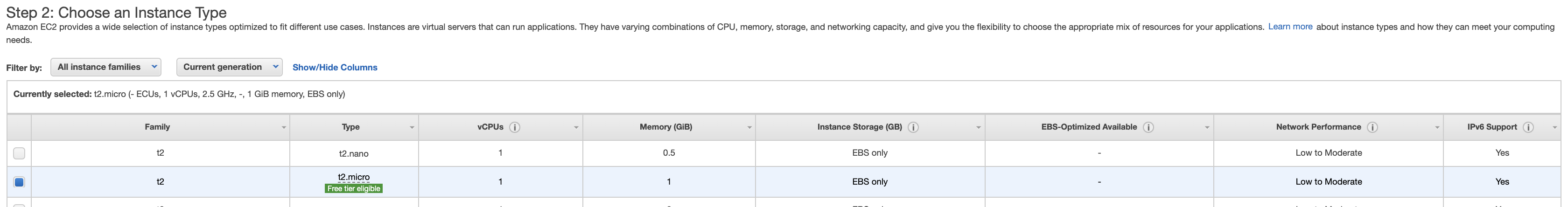Deselect the t2.micro instance checkbox
The image size is (1568, 207).
(19, 182)
